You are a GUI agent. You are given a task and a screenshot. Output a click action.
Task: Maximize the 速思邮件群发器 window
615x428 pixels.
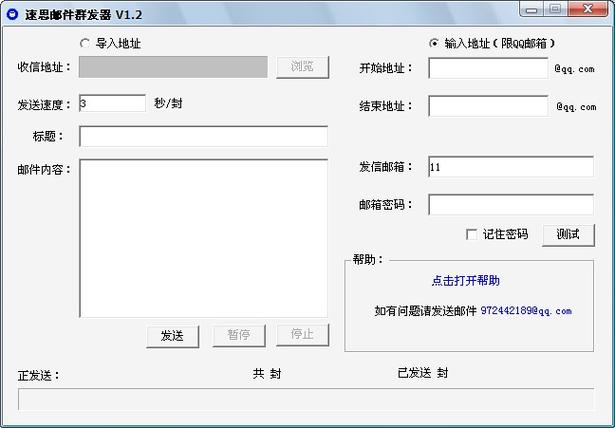[555, 9]
